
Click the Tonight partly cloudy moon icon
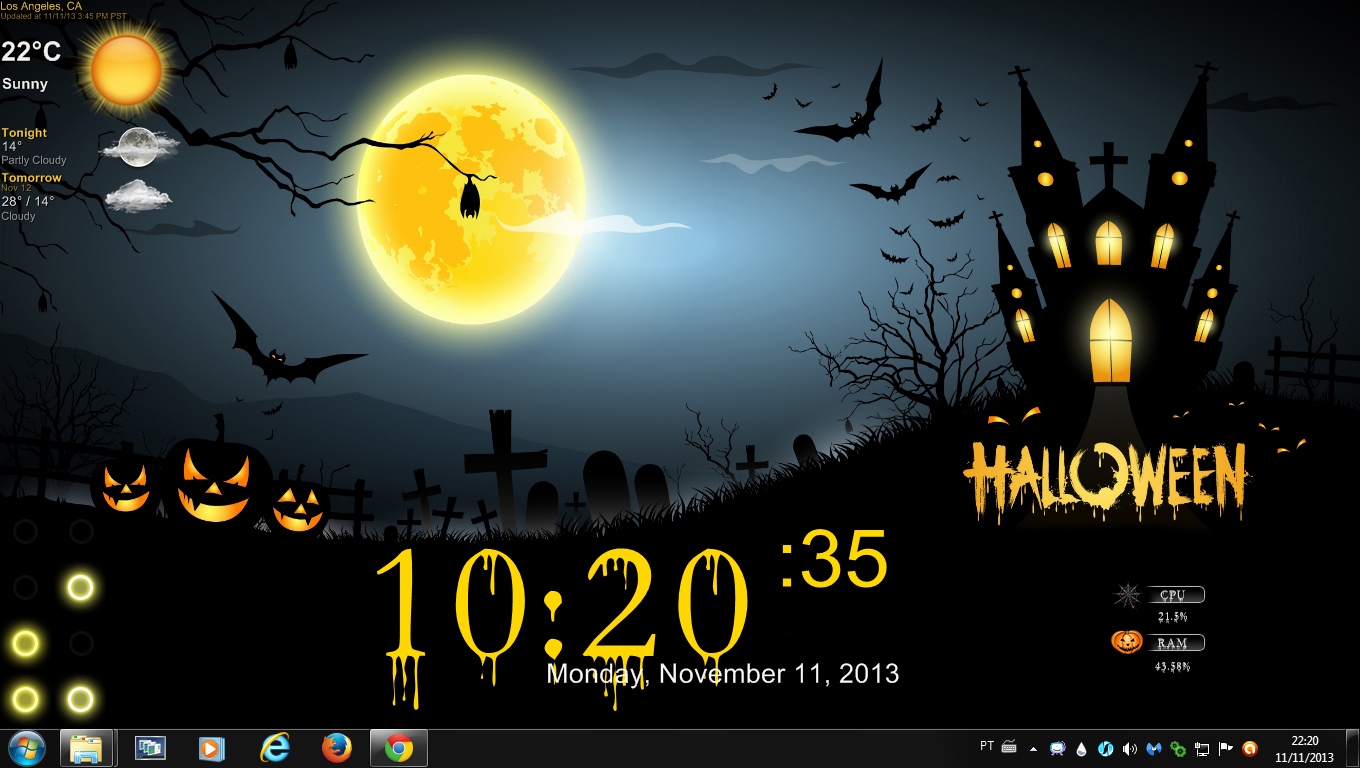(139, 147)
